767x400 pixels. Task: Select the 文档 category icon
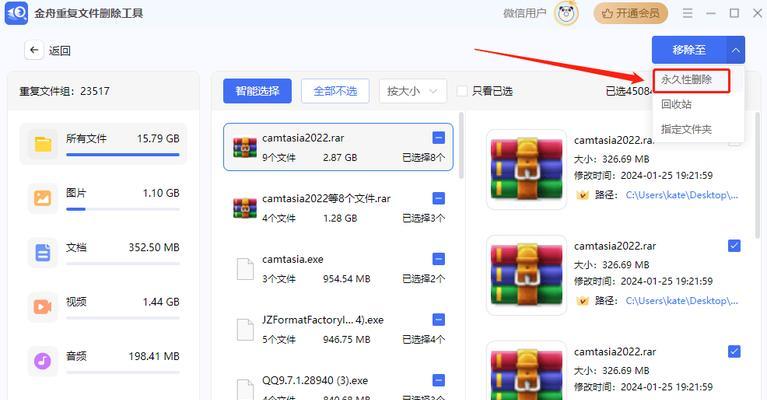pyautogui.click(x=43, y=252)
